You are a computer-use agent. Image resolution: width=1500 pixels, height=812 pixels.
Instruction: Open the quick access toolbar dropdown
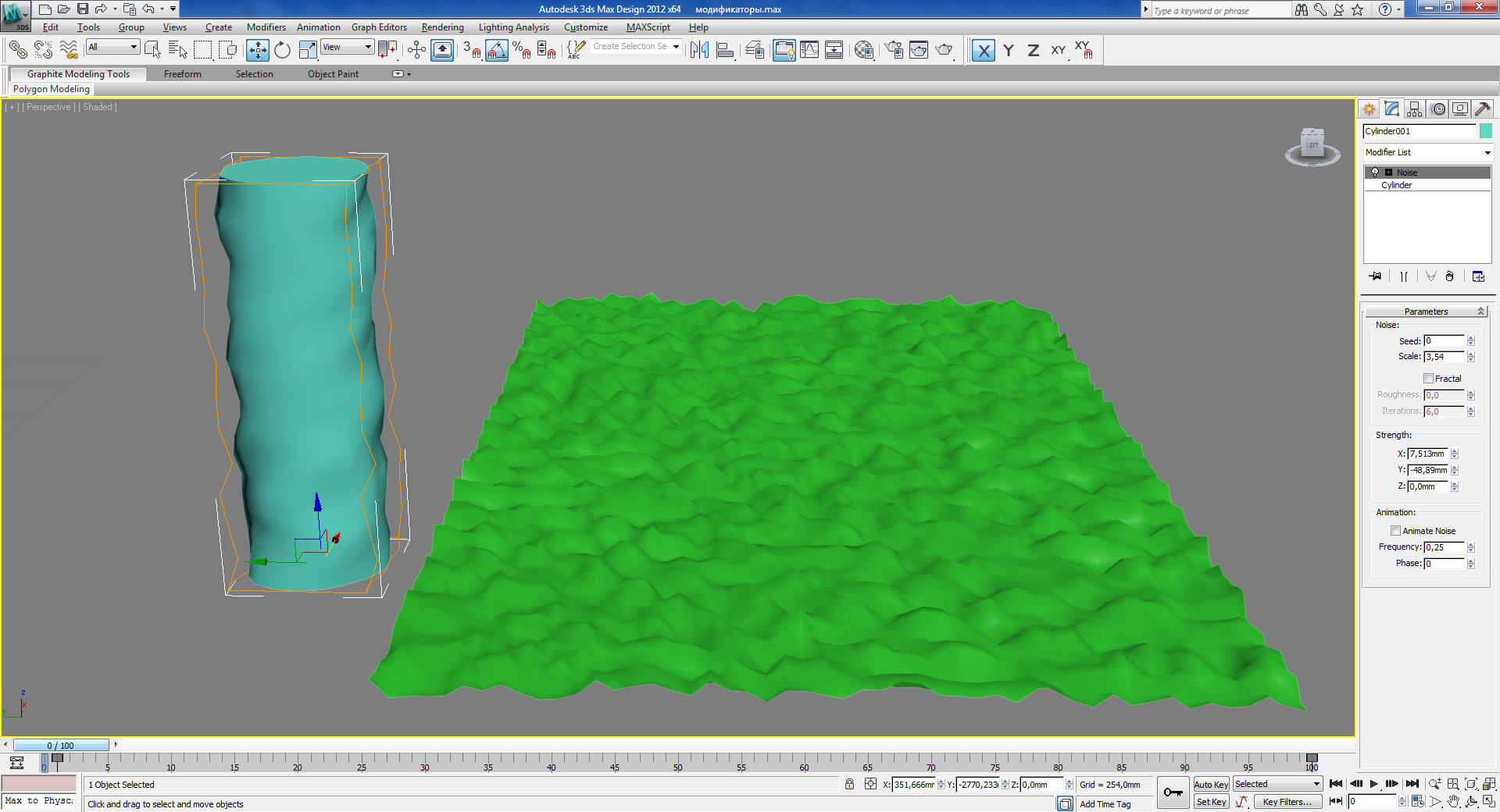(x=173, y=9)
